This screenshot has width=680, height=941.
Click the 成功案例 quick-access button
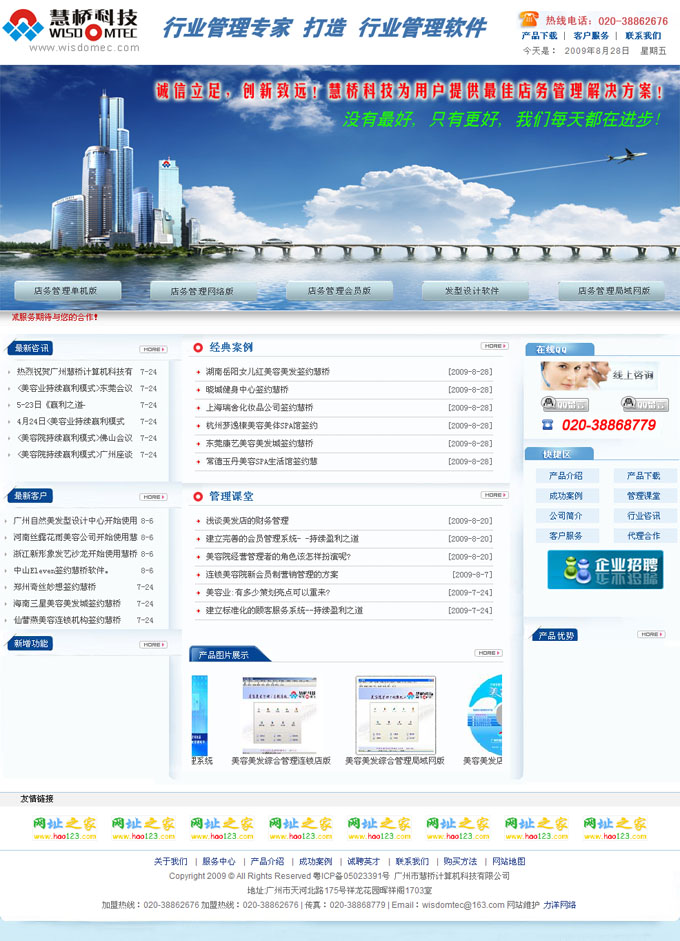pos(565,496)
